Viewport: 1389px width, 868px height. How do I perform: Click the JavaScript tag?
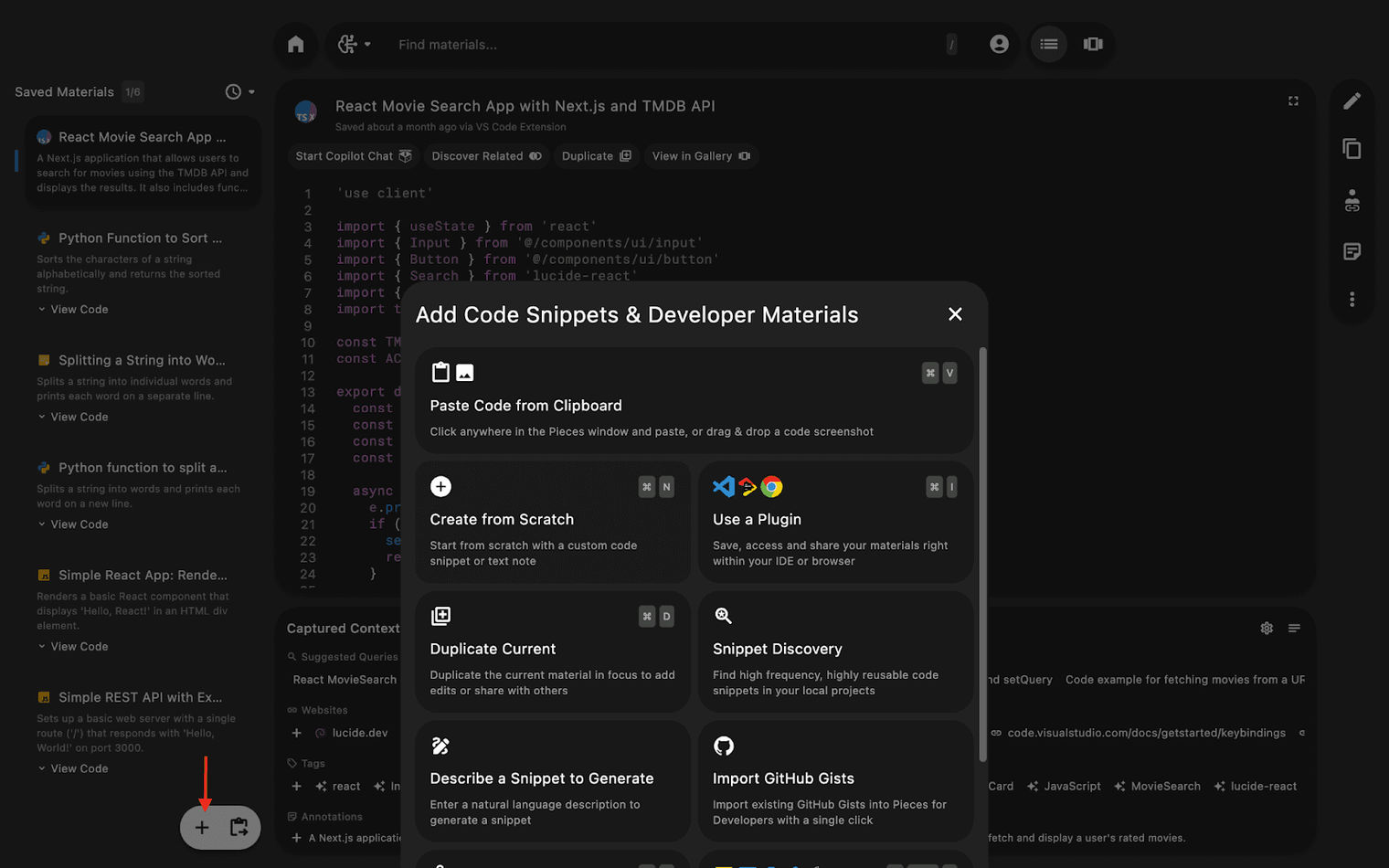pyautogui.click(x=1064, y=786)
